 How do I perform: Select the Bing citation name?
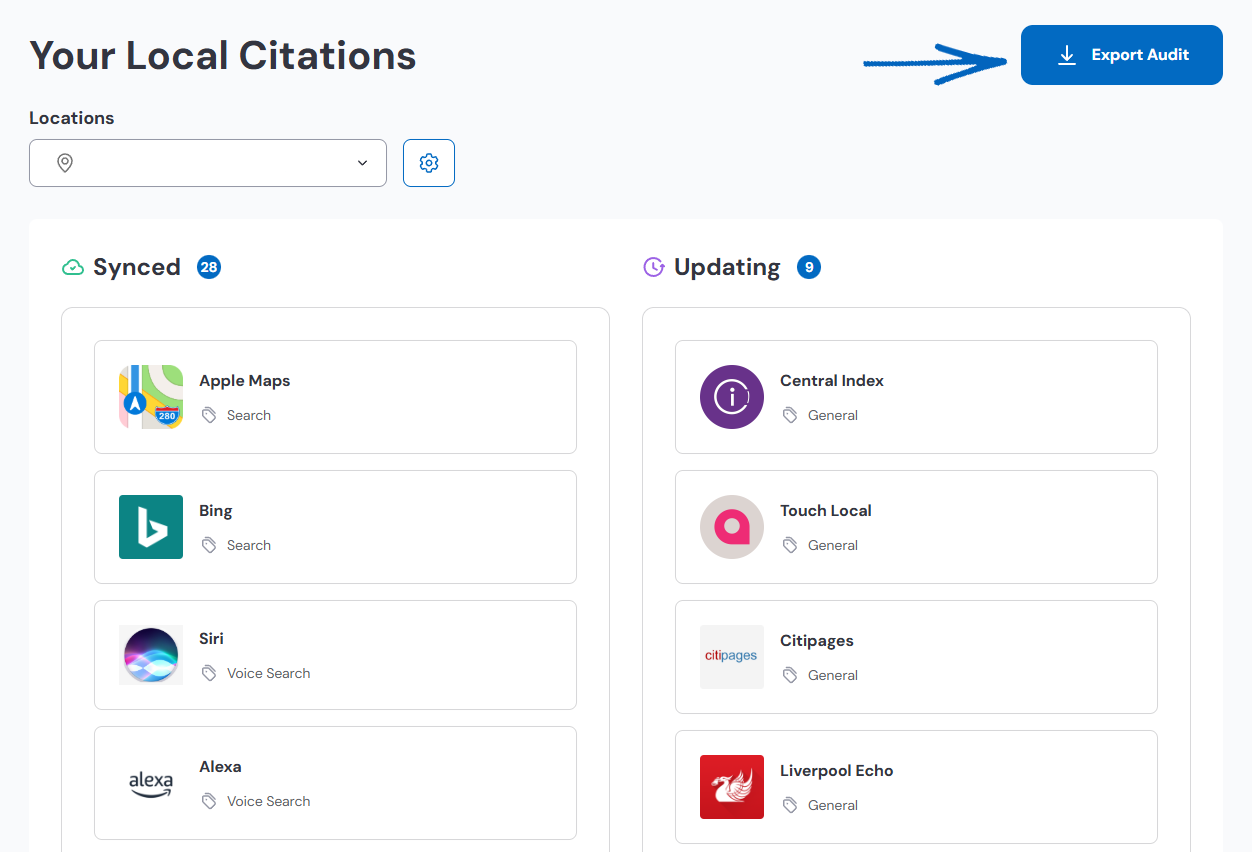point(216,511)
